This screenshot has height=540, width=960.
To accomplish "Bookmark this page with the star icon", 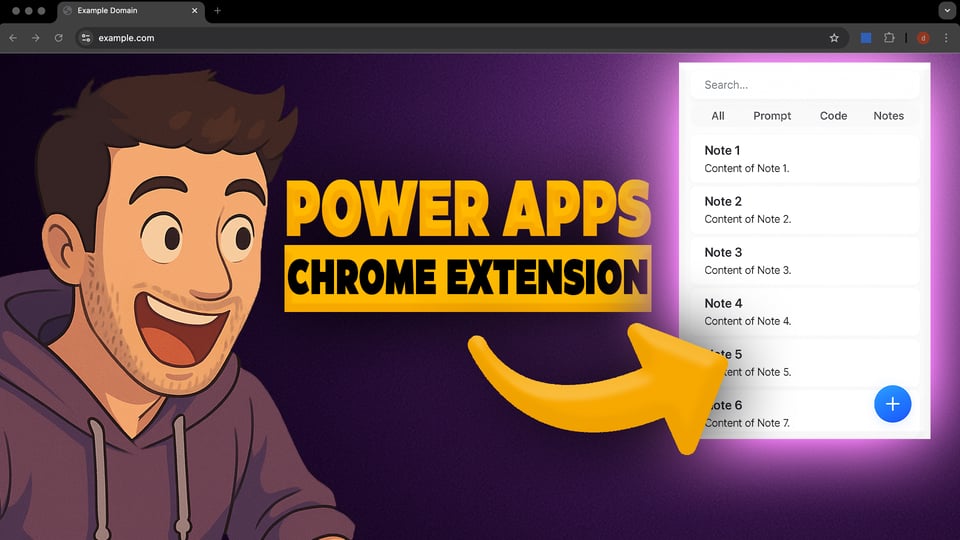I will 834,38.
